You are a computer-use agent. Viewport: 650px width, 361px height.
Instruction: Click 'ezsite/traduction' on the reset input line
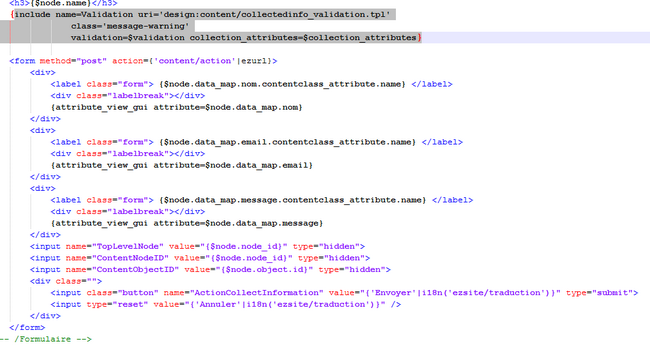coord(323,305)
